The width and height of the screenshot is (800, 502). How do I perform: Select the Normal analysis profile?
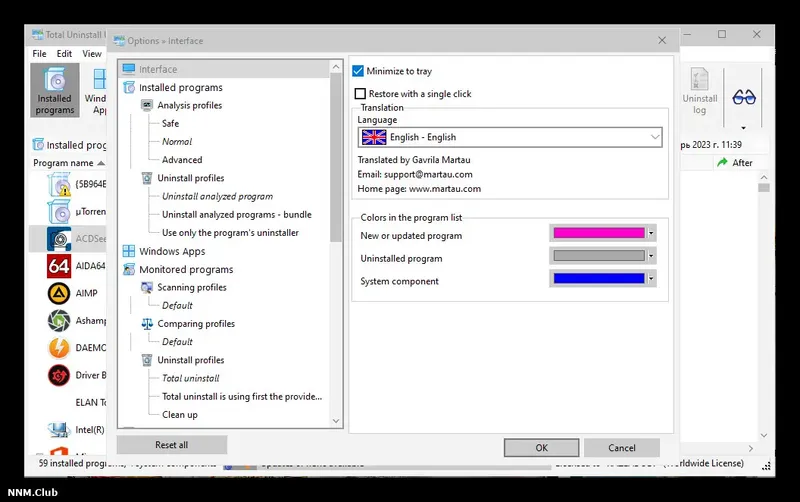(x=177, y=141)
